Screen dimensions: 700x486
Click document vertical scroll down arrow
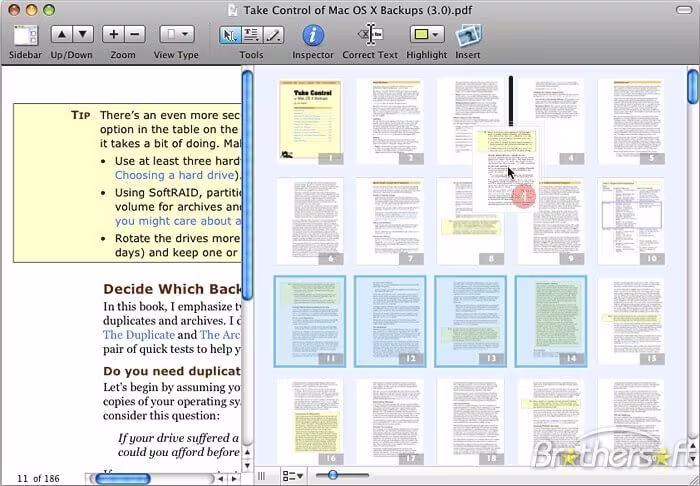[247, 466]
